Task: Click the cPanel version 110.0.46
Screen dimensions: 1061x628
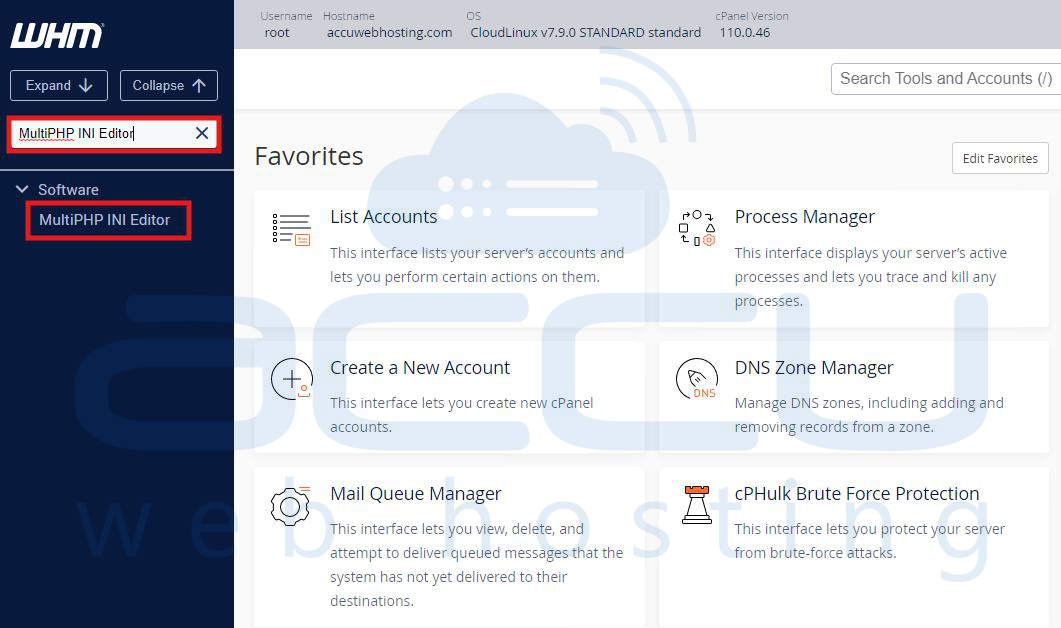Action: pos(744,32)
